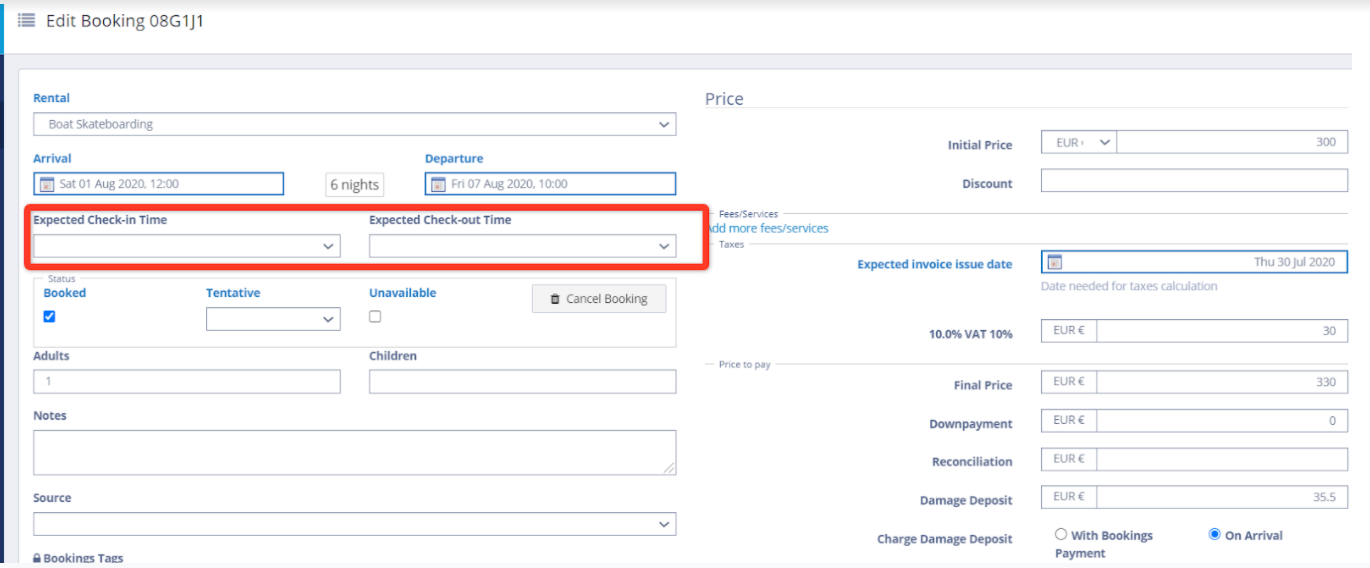
Task: Click the Expected invoice issue date label
Action: point(934,265)
